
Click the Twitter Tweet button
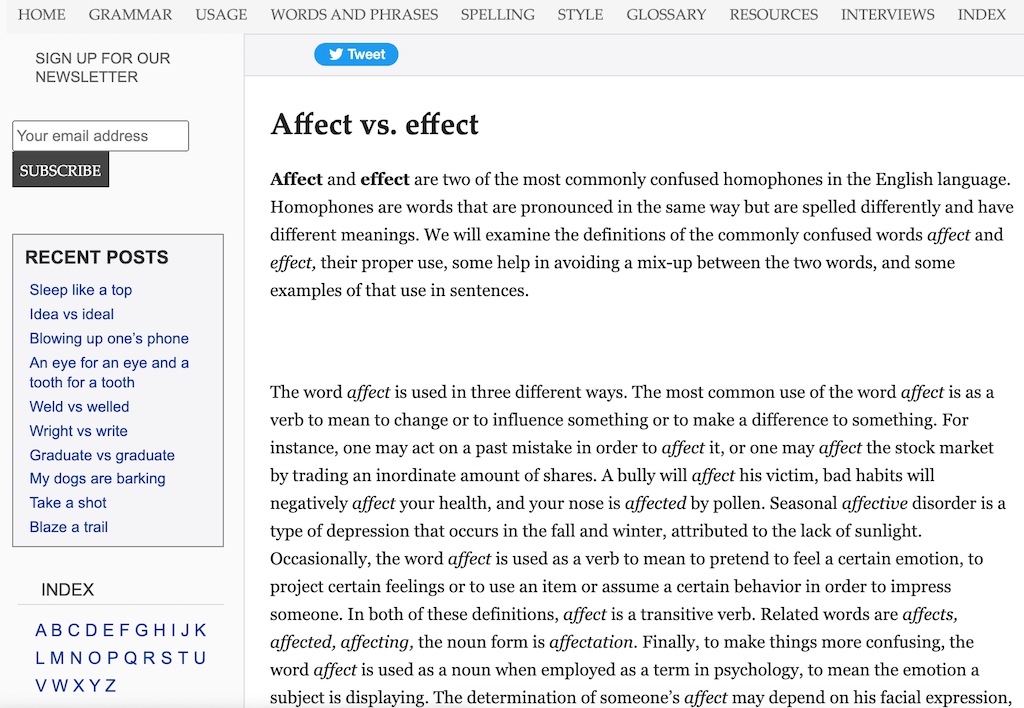(356, 55)
